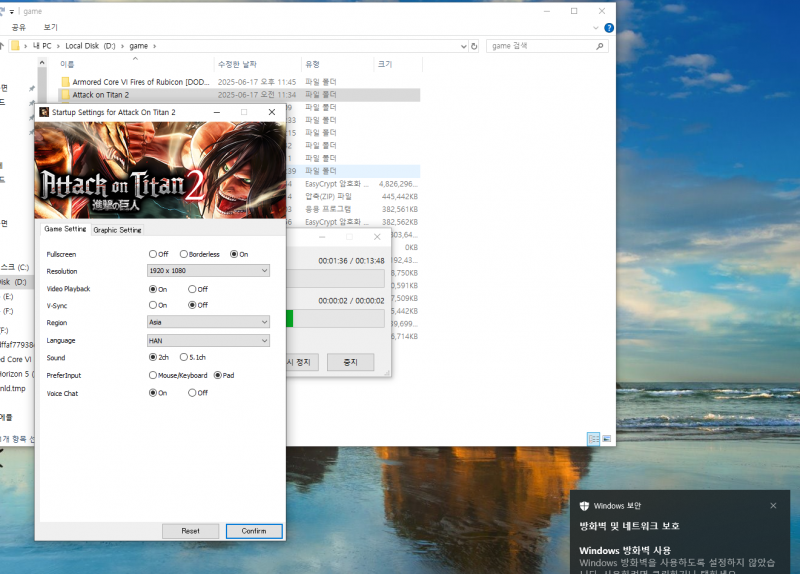Refresh the Explorer folder view
Viewport: 800px width, 574px height.
[x=474, y=46]
